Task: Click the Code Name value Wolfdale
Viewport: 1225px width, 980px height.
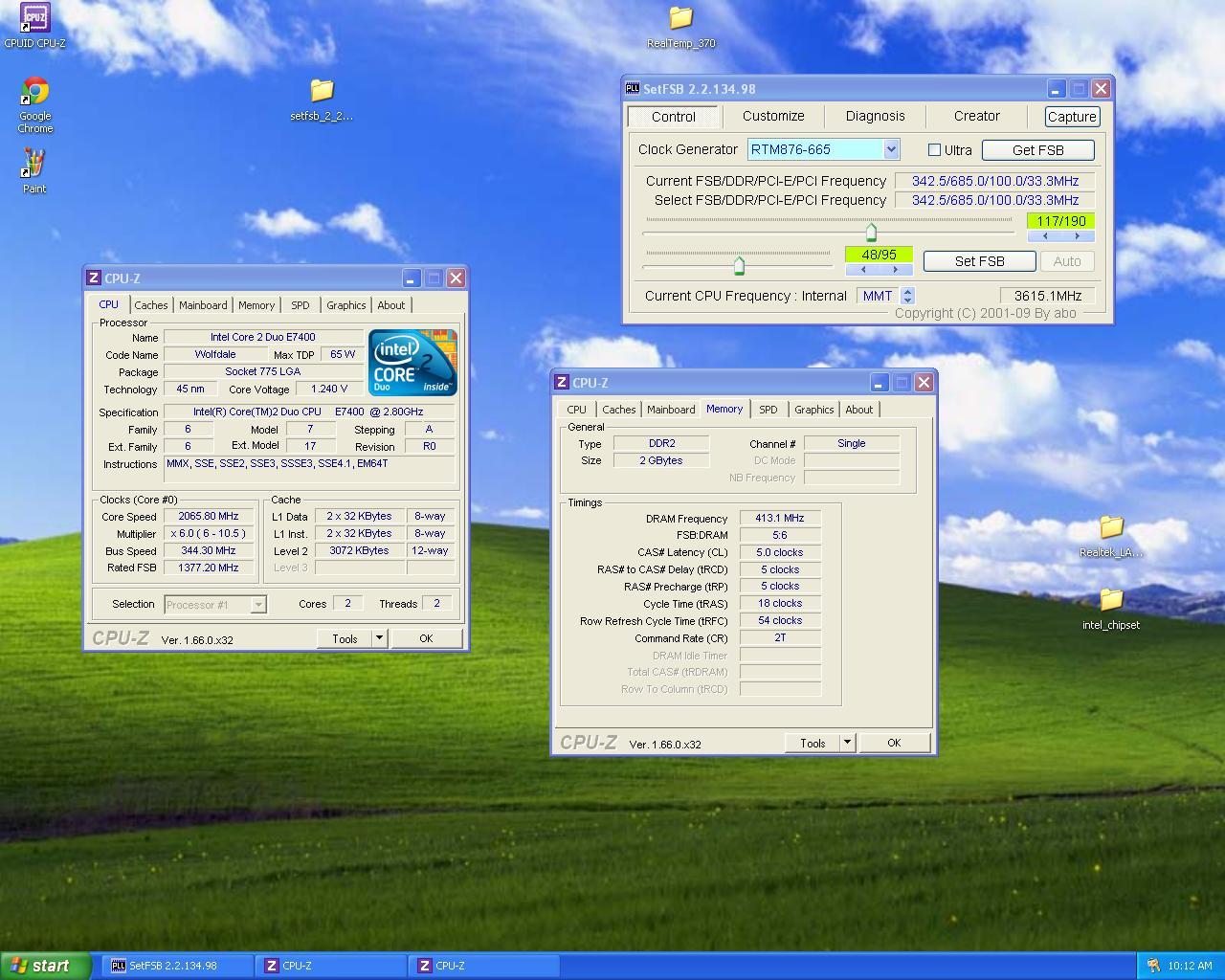Action: 215,354
